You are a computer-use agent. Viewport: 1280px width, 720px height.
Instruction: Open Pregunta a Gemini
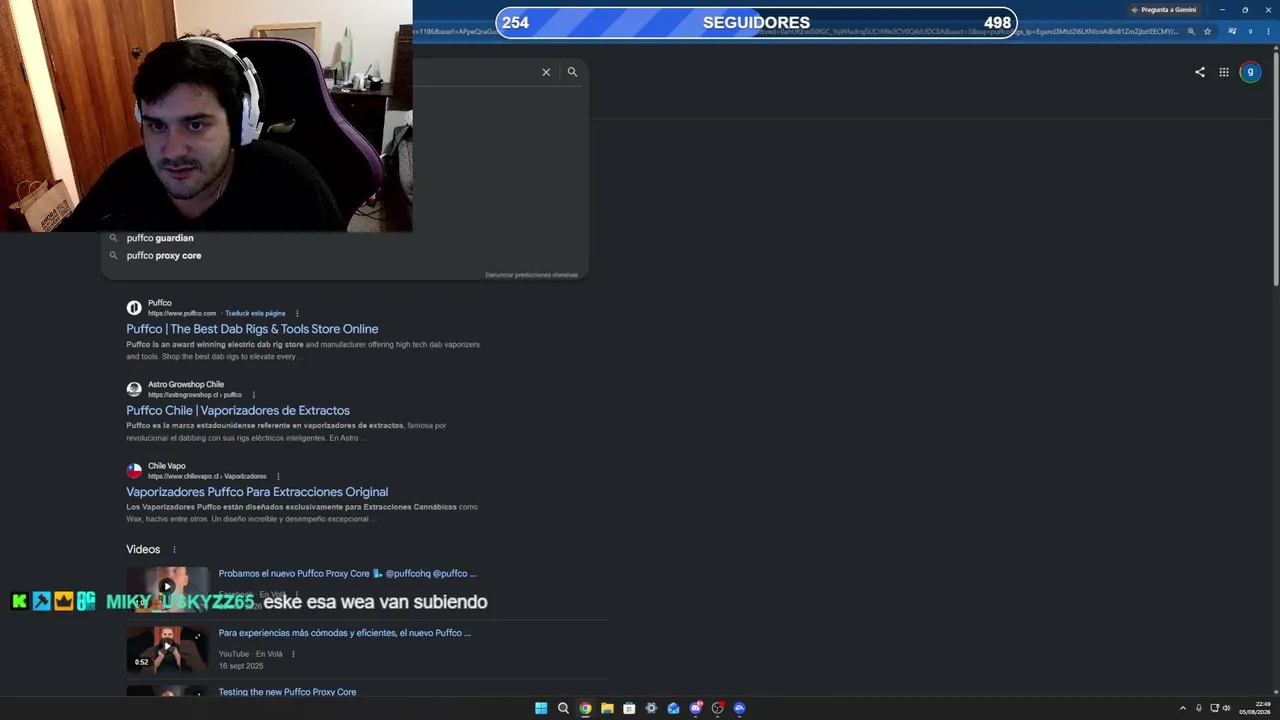(1163, 10)
